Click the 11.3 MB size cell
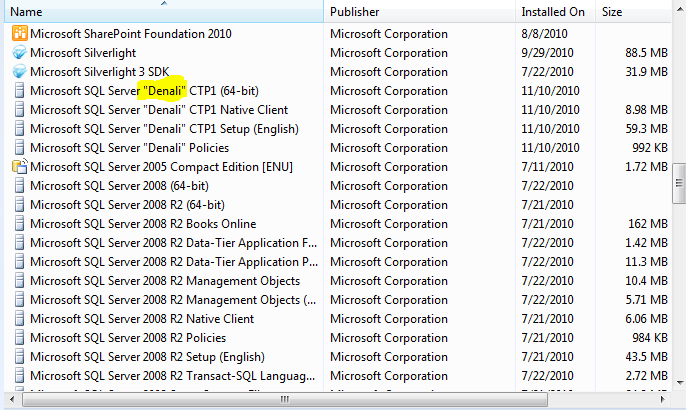The image size is (686, 410). click(x=646, y=262)
